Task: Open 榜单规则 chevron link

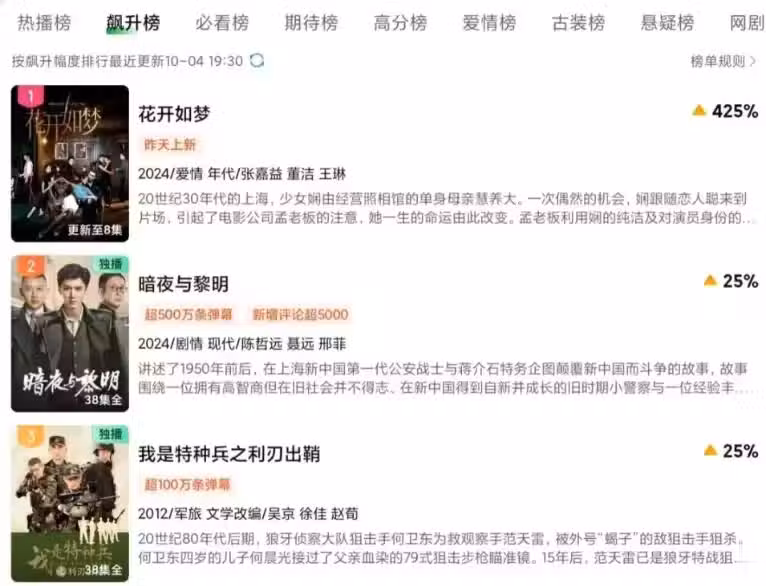Action: 723,62
